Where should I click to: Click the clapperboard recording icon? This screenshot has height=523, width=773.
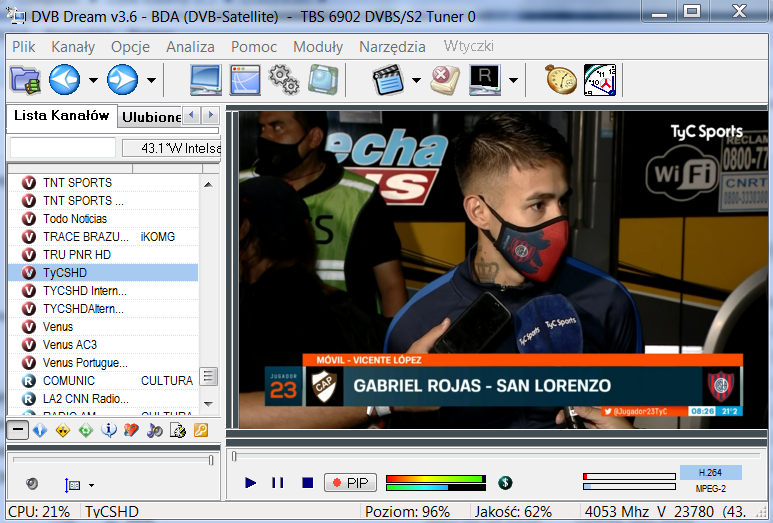(388, 80)
